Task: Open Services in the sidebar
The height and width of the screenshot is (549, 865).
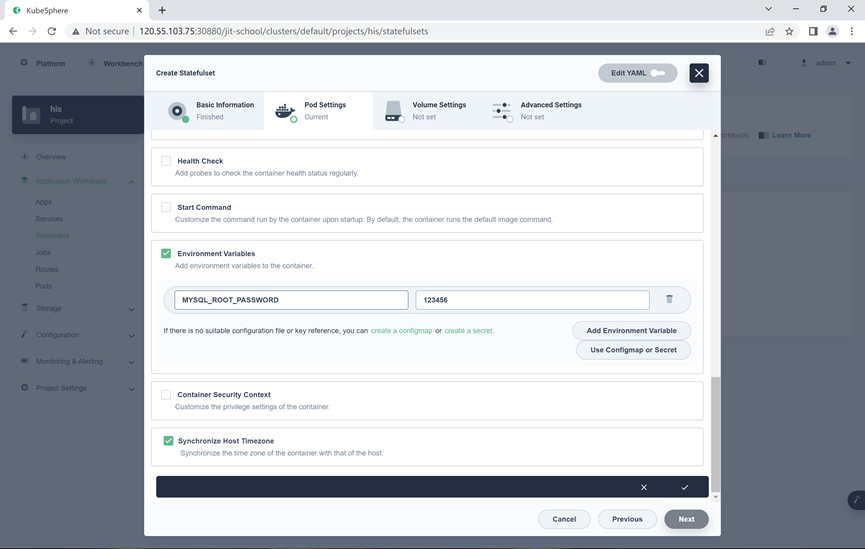Action: pos(49,218)
